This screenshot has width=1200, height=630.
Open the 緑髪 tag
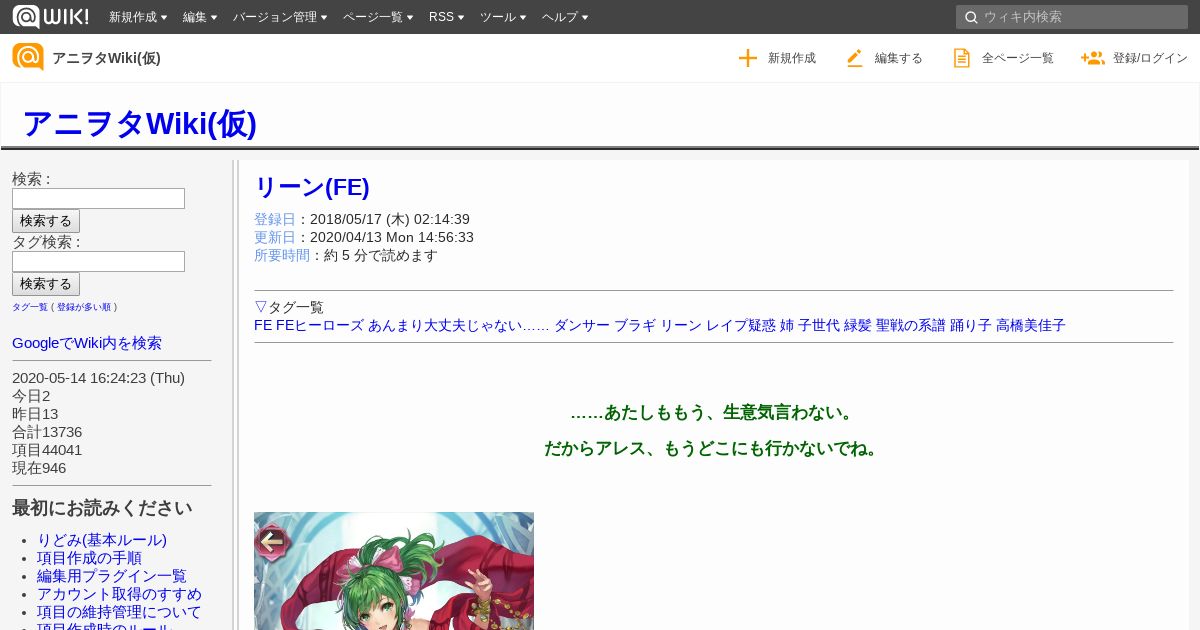click(858, 325)
